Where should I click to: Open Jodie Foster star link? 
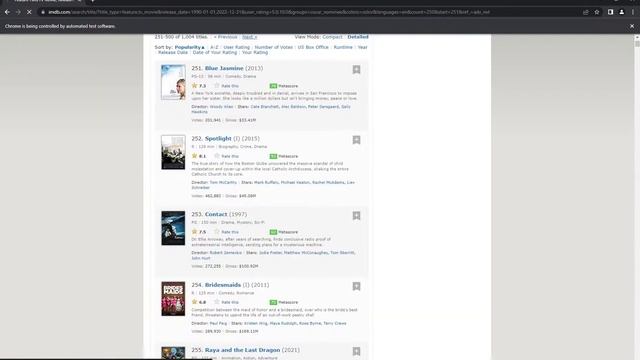(x=271, y=253)
